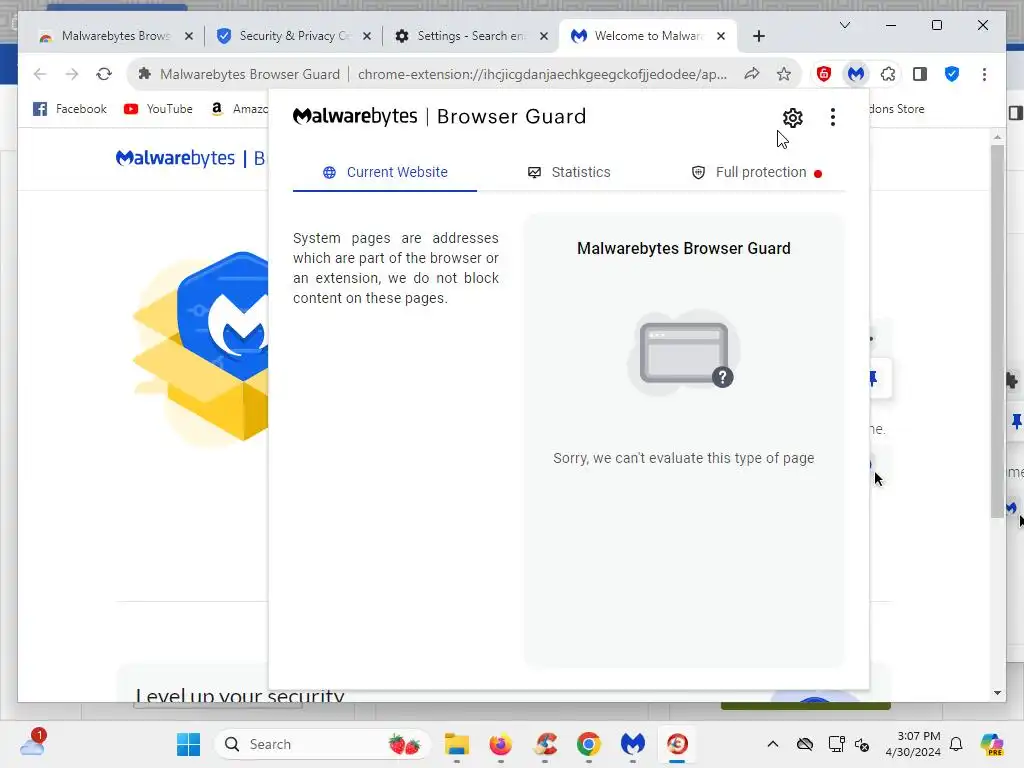This screenshot has height=768, width=1024.
Task: Click the red circular taskbar app
Action: (x=677, y=744)
